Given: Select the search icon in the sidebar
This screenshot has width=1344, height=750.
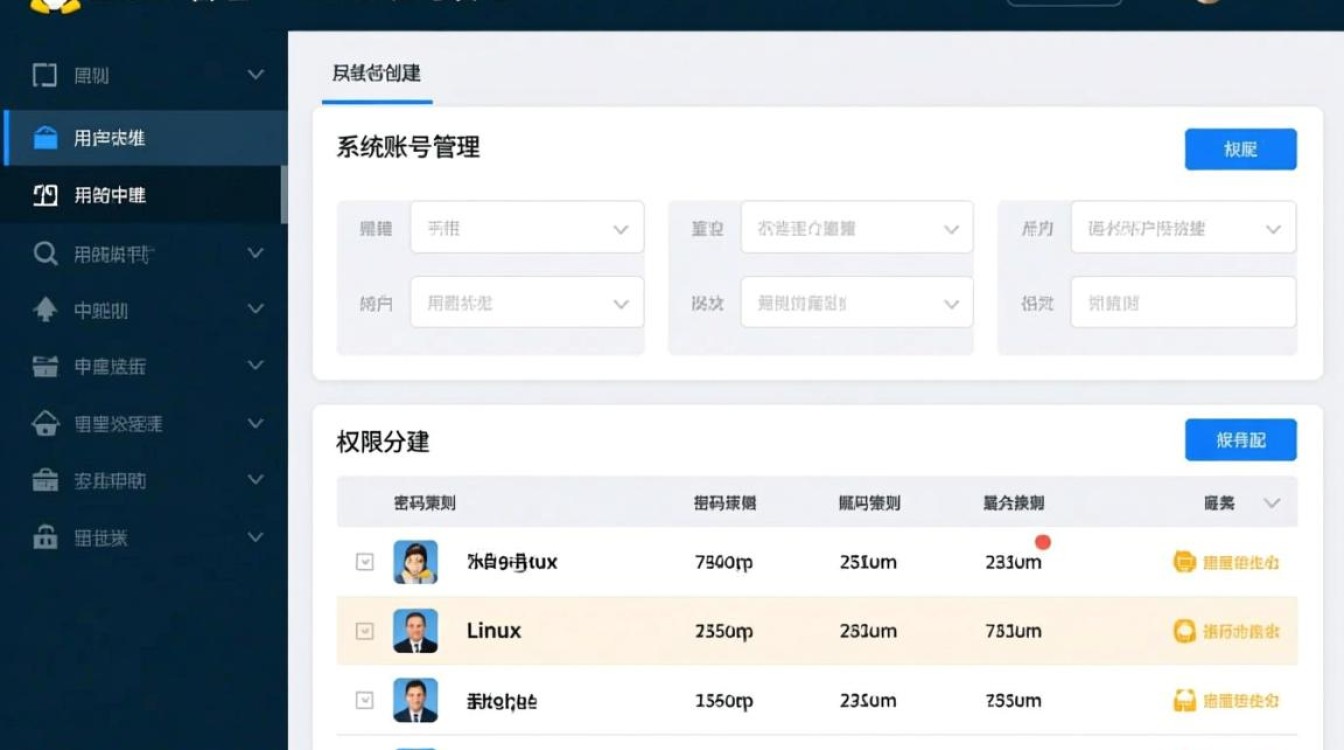Looking at the screenshot, I should [x=46, y=253].
